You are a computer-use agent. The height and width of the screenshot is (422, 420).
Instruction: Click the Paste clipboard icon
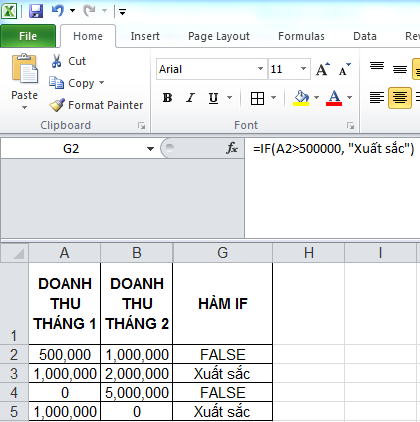pos(25,68)
